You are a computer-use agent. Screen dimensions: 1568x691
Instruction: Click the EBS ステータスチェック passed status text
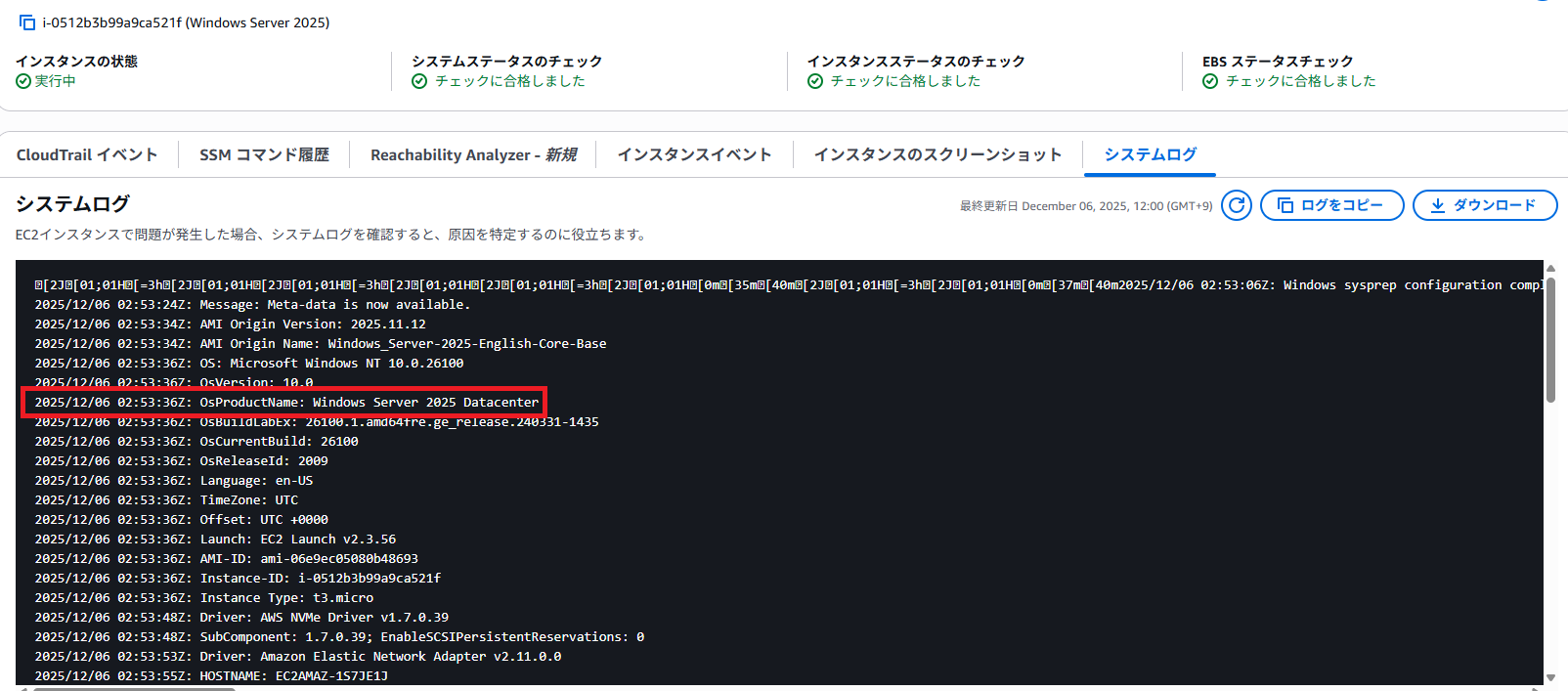(x=1300, y=81)
